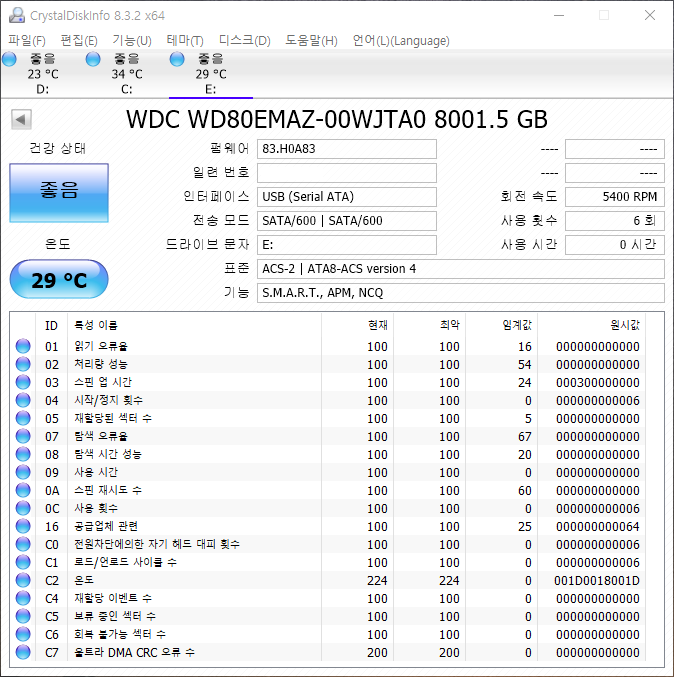Select the C: disk tab at 34 °C

point(127,74)
